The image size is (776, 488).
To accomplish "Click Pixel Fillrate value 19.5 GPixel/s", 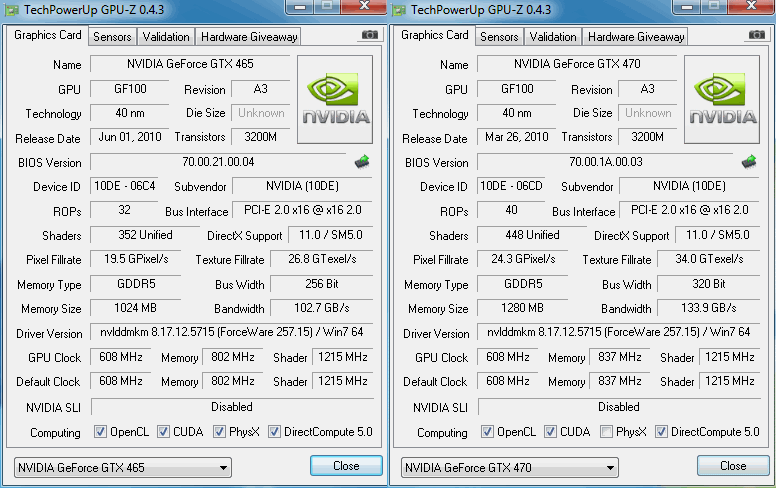I will 136,259.
